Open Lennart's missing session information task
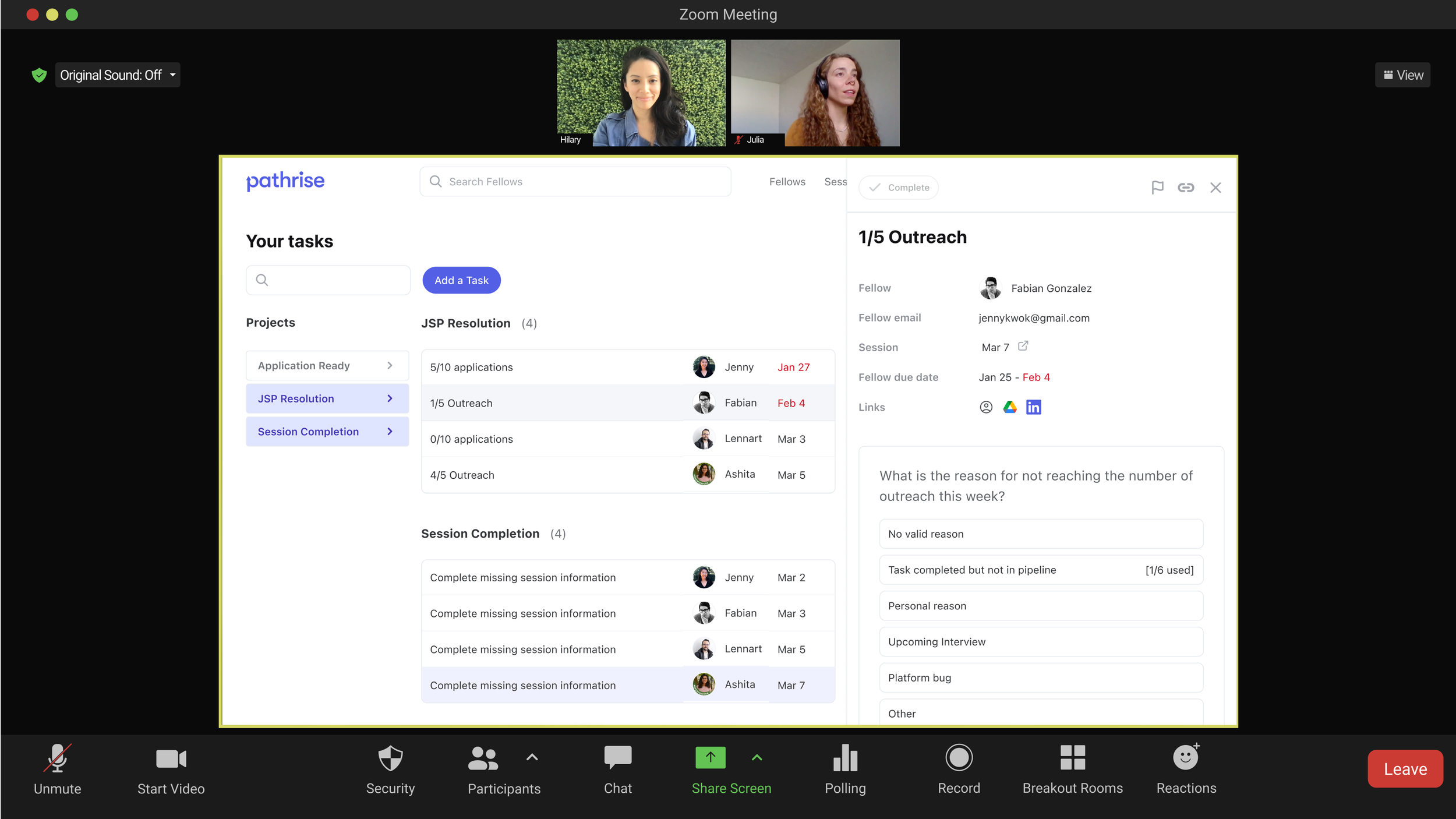1456x819 pixels. pyautogui.click(x=628, y=649)
